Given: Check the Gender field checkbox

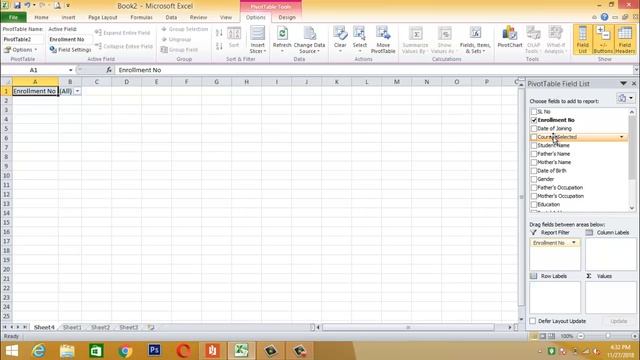Looking at the screenshot, I should coord(534,179).
